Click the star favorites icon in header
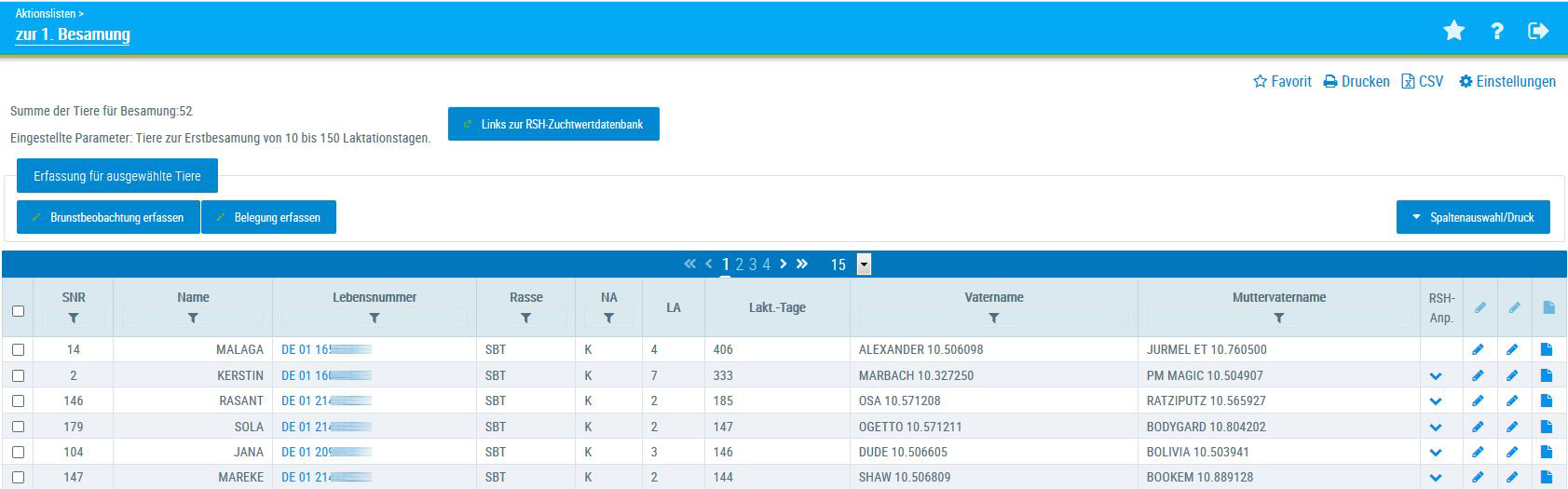1568x489 pixels. click(1453, 32)
